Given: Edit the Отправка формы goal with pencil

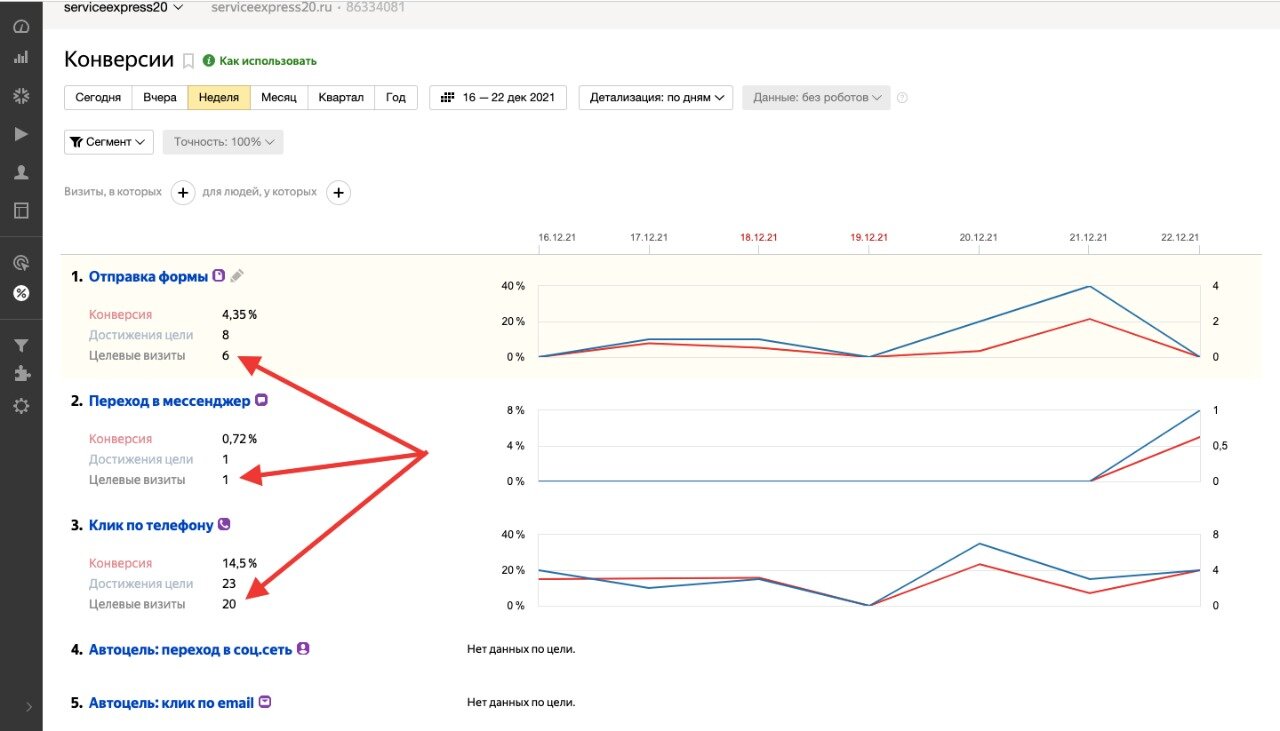Looking at the screenshot, I should 237,276.
